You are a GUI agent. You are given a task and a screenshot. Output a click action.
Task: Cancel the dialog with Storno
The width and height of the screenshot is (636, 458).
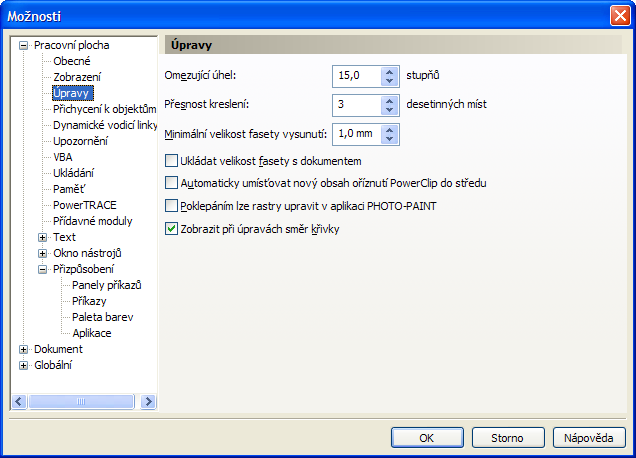coord(508,438)
